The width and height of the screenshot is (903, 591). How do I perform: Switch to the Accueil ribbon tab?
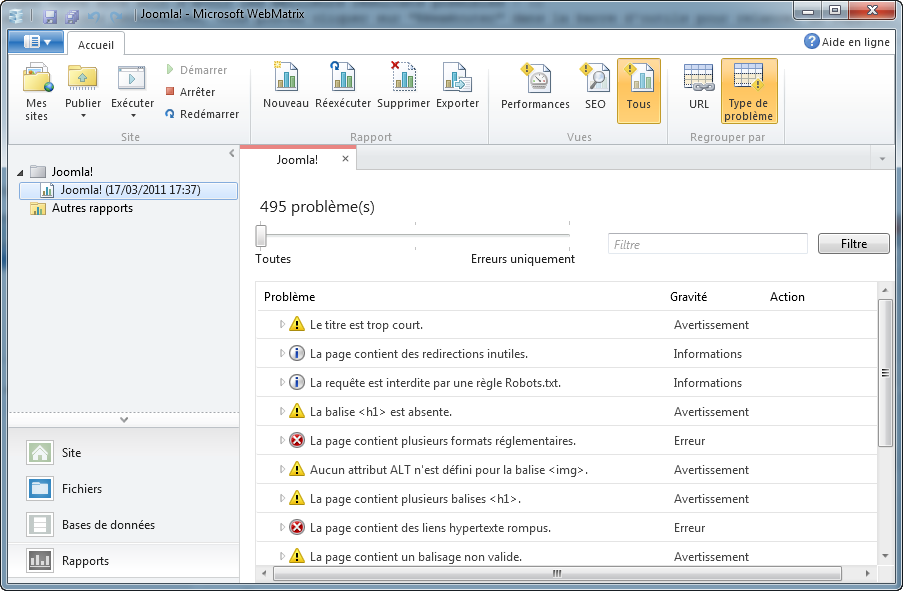tap(95, 43)
